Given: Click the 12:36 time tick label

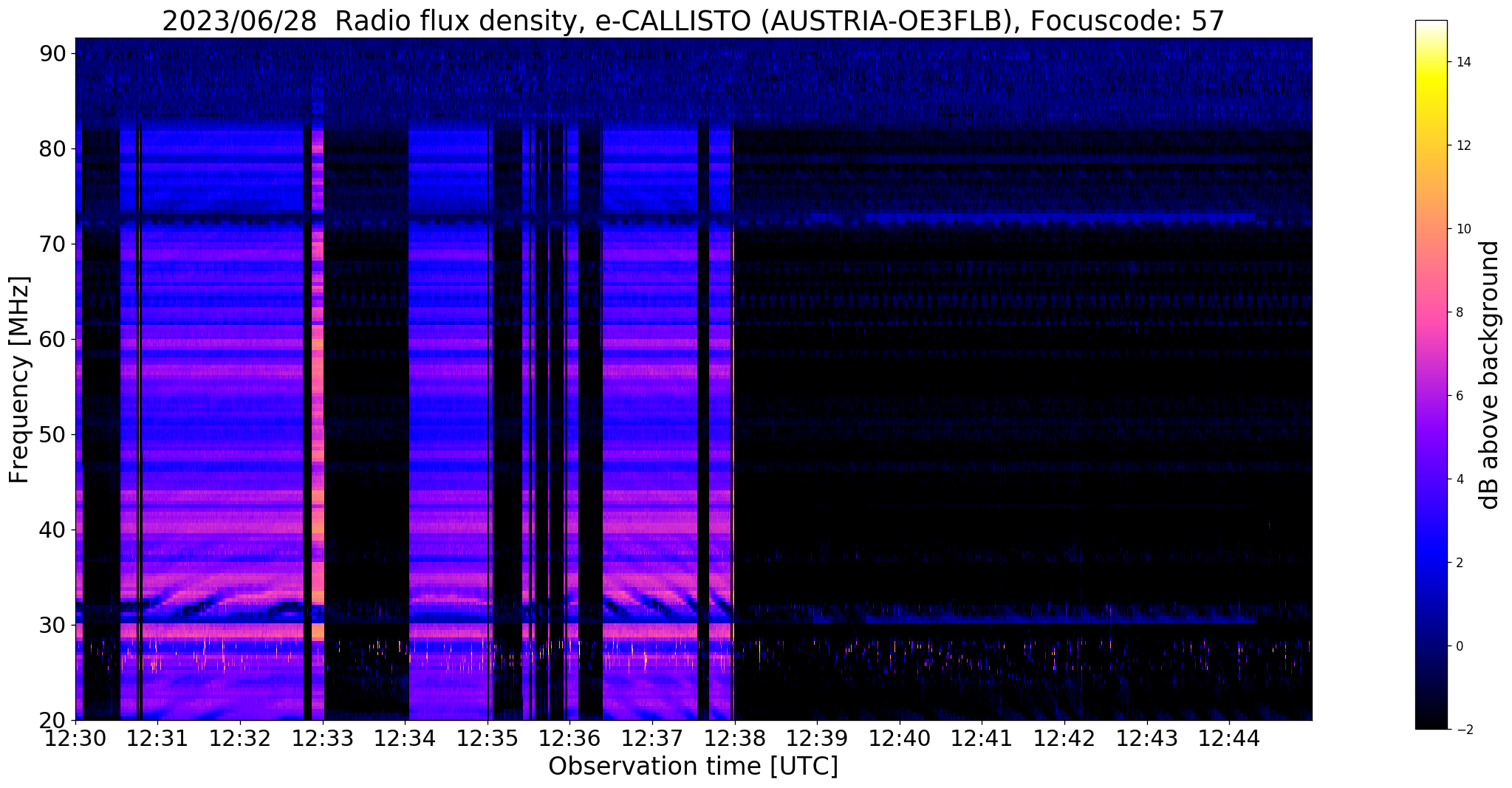Looking at the screenshot, I should tap(570, 738).
